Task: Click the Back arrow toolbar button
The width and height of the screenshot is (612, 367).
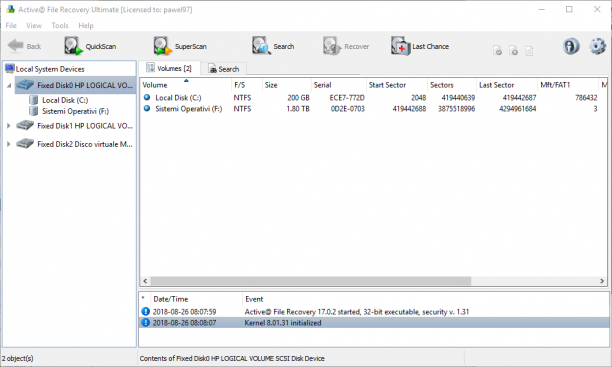Action: (24, 46)
